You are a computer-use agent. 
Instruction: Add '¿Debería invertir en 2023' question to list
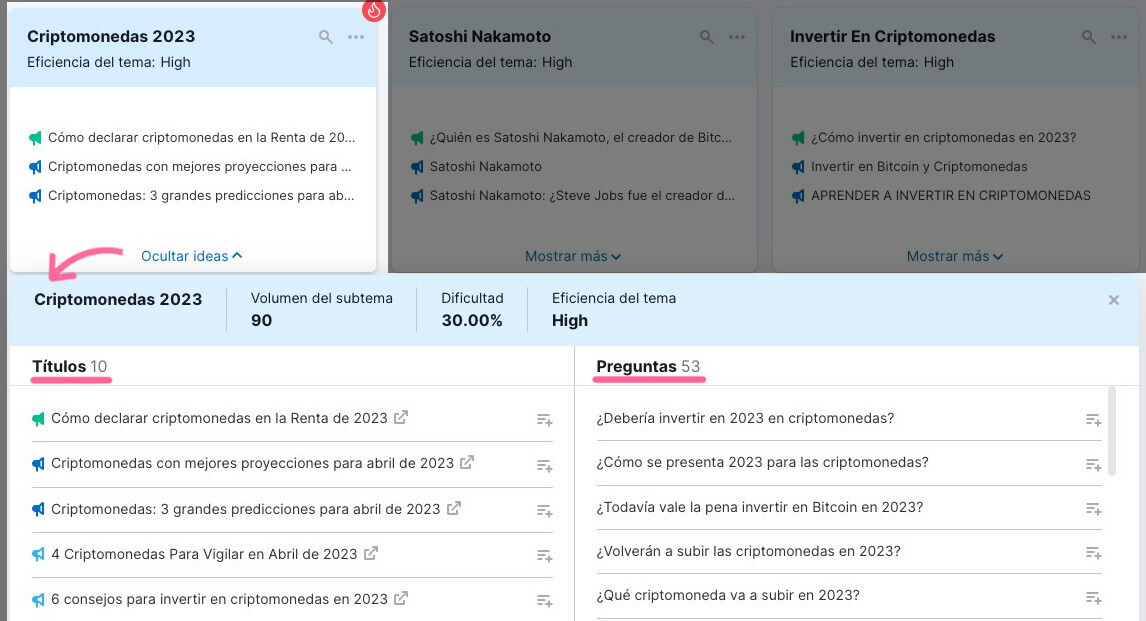(1093, 420)
